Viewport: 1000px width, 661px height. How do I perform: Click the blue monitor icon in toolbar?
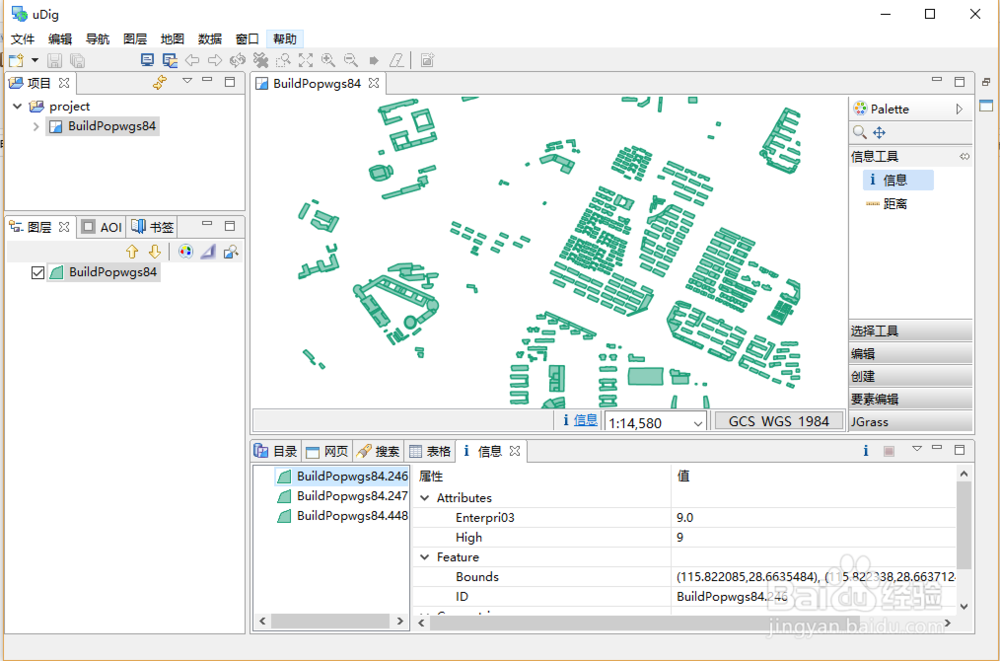[147, 60]
